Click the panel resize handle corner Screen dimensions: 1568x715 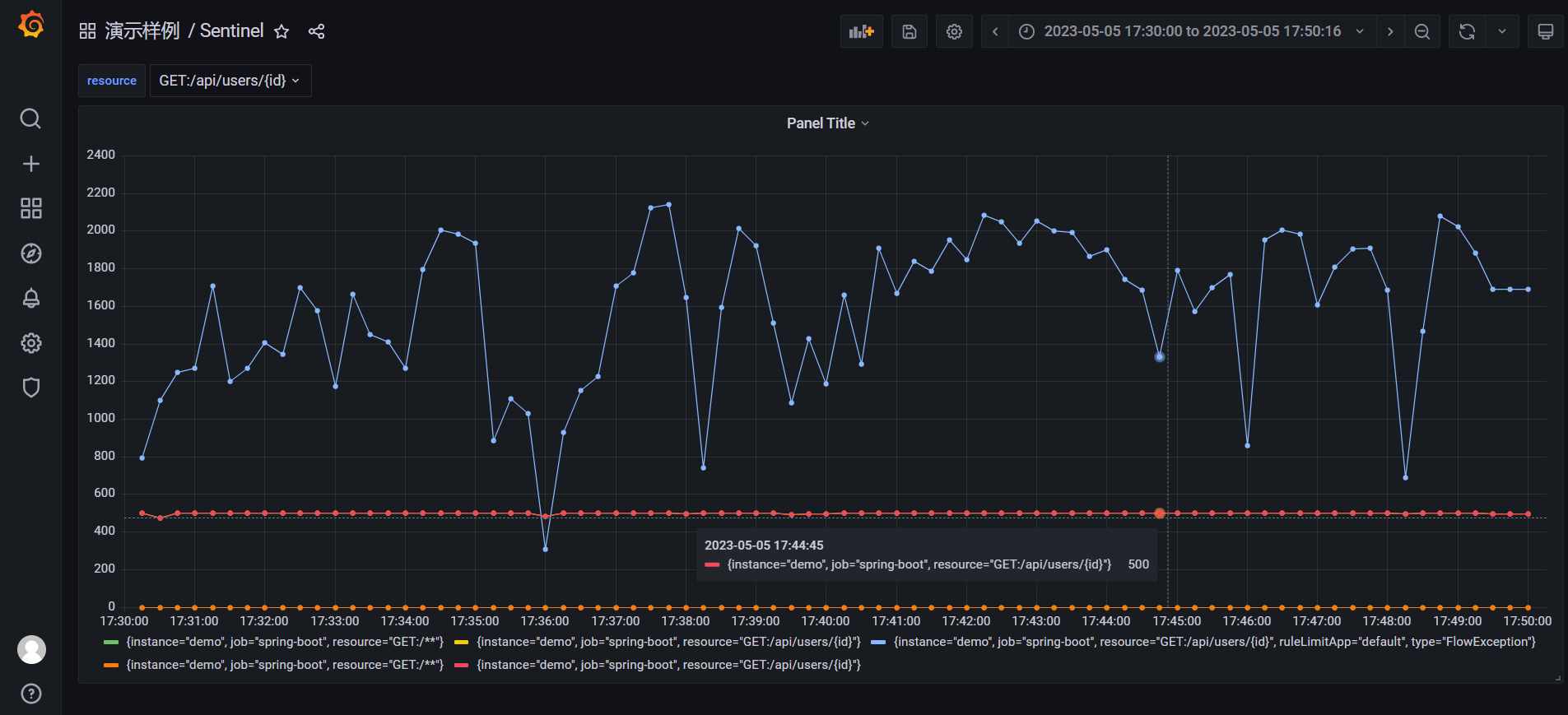point(1558,678)
